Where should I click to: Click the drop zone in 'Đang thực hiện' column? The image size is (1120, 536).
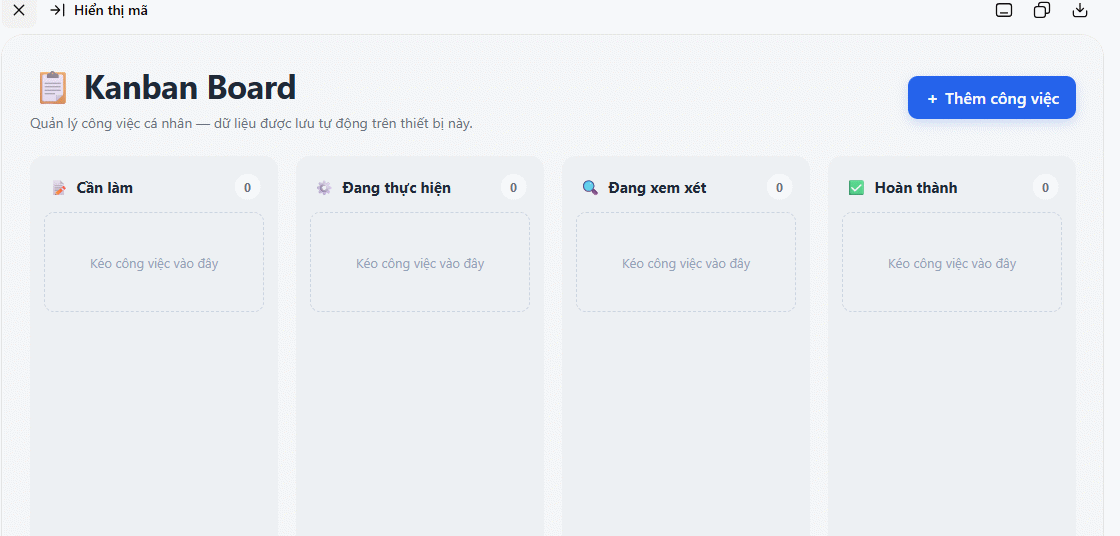click(420, 262)
